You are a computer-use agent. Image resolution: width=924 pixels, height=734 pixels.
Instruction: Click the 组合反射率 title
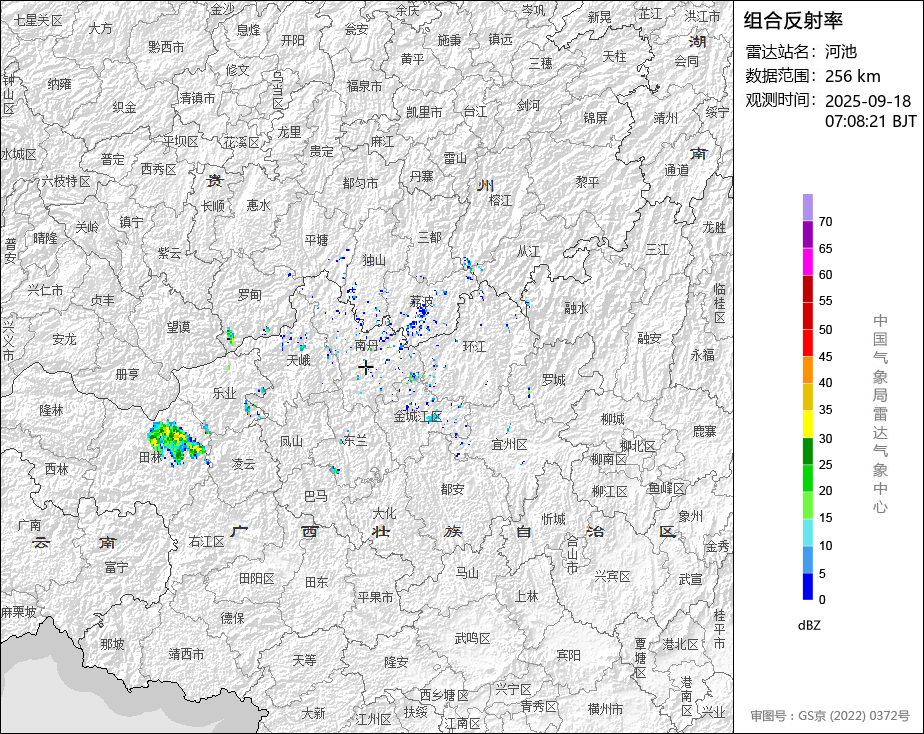(x=793, y=21)
